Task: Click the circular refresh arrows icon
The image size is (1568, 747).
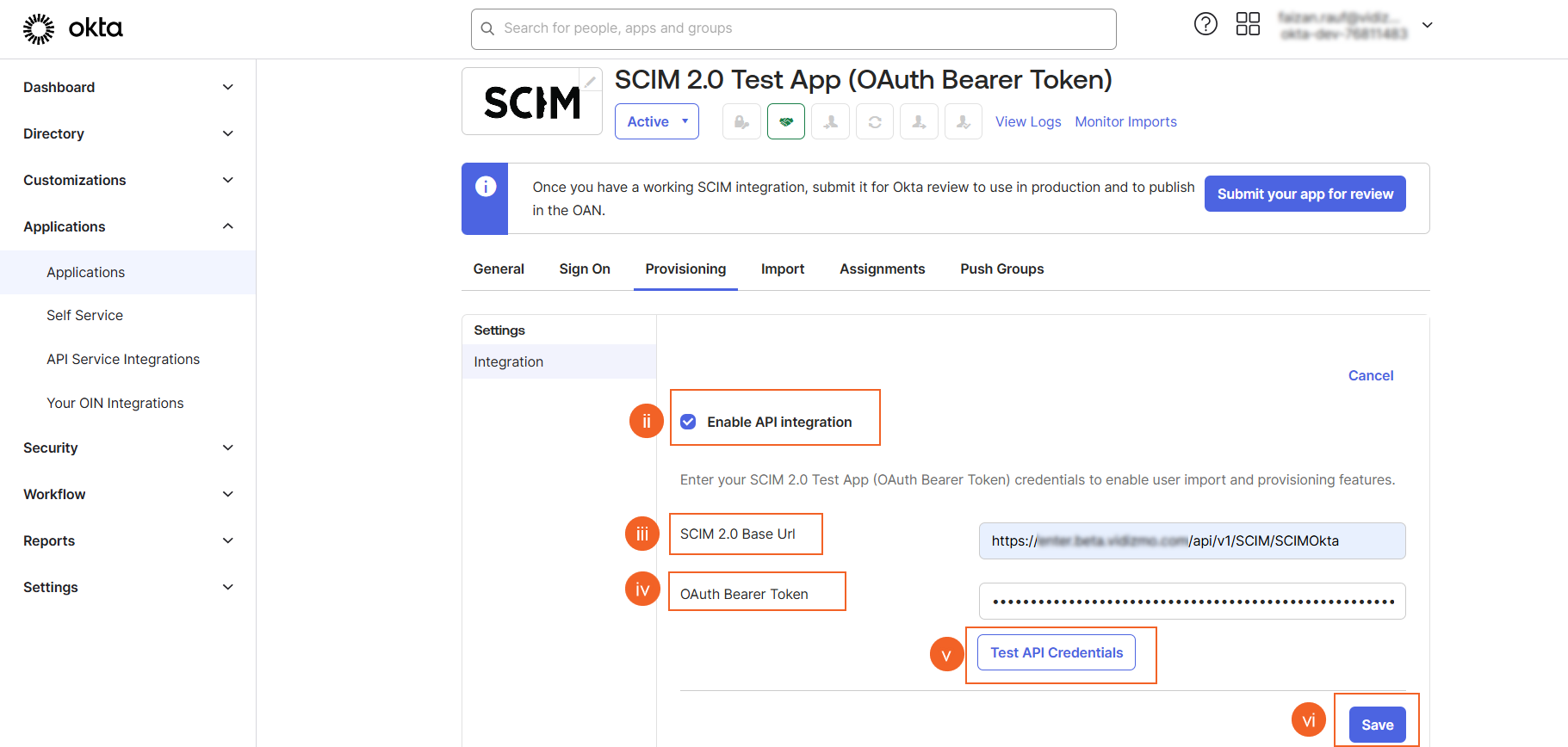Action: click(x=875, y=121)
